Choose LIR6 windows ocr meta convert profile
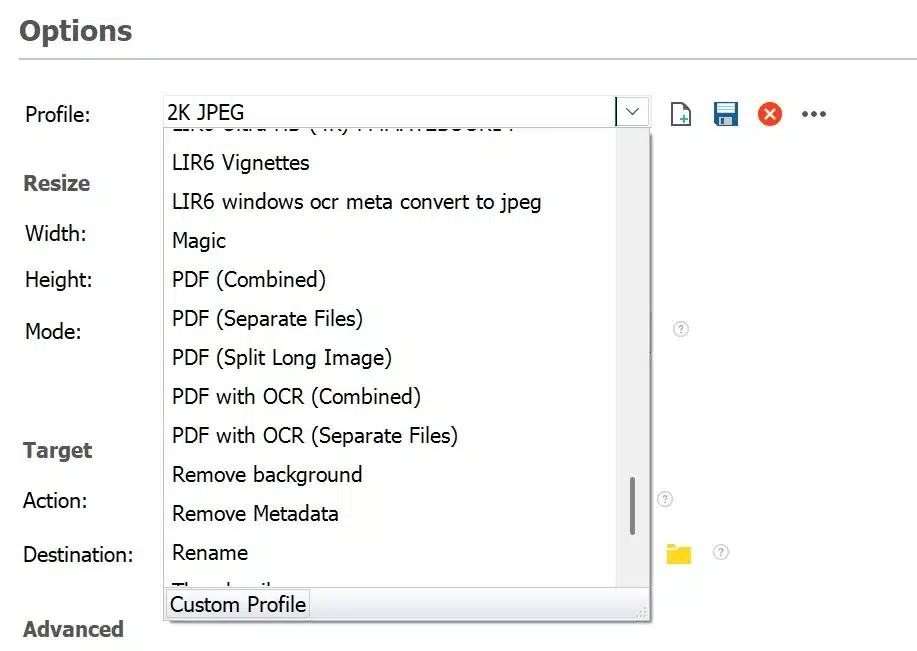Screen dimensions: 917x651 [x=356, y=202]
